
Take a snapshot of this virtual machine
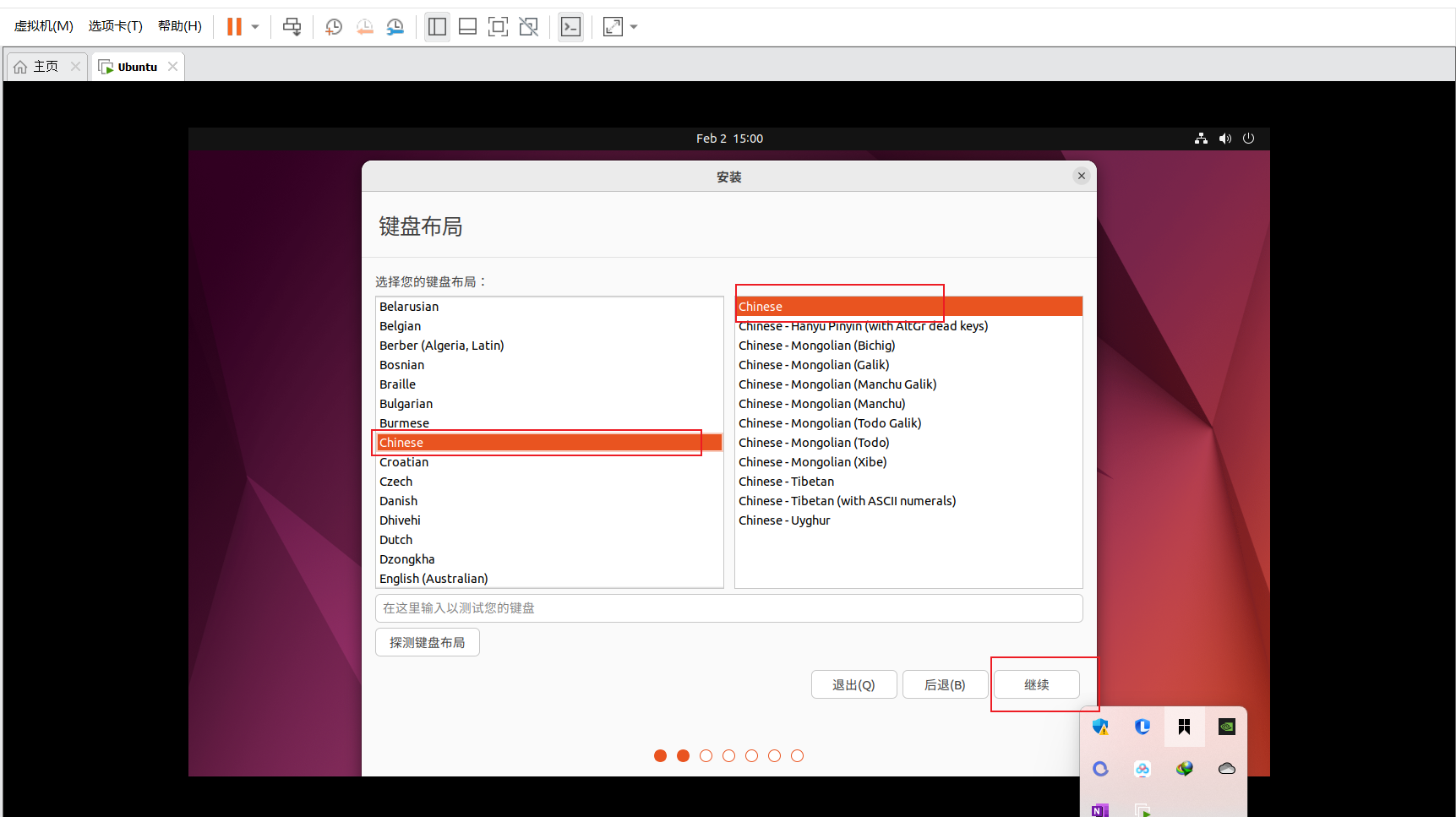[333, 26]
